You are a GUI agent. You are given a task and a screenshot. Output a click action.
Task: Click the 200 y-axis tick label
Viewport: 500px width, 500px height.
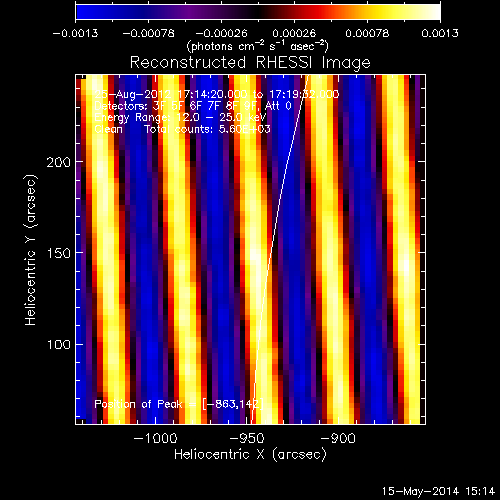(59, 162)
